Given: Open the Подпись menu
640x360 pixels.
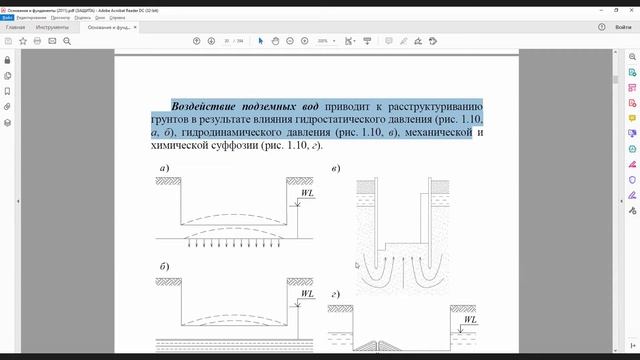Looking at the screenshot, I should click(82, 18).
